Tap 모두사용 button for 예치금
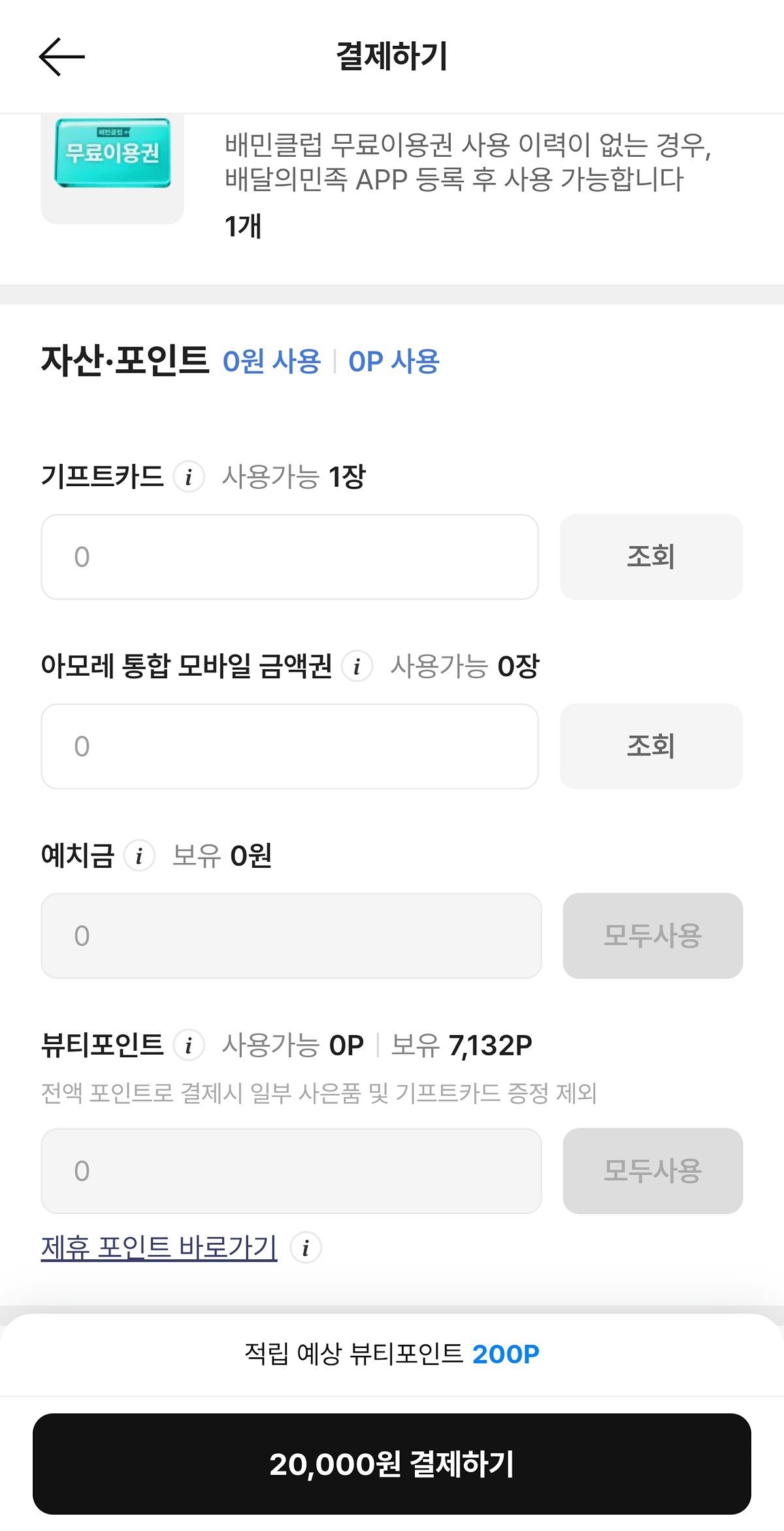Screen dimensions: 784x1531 coord(653,936)
